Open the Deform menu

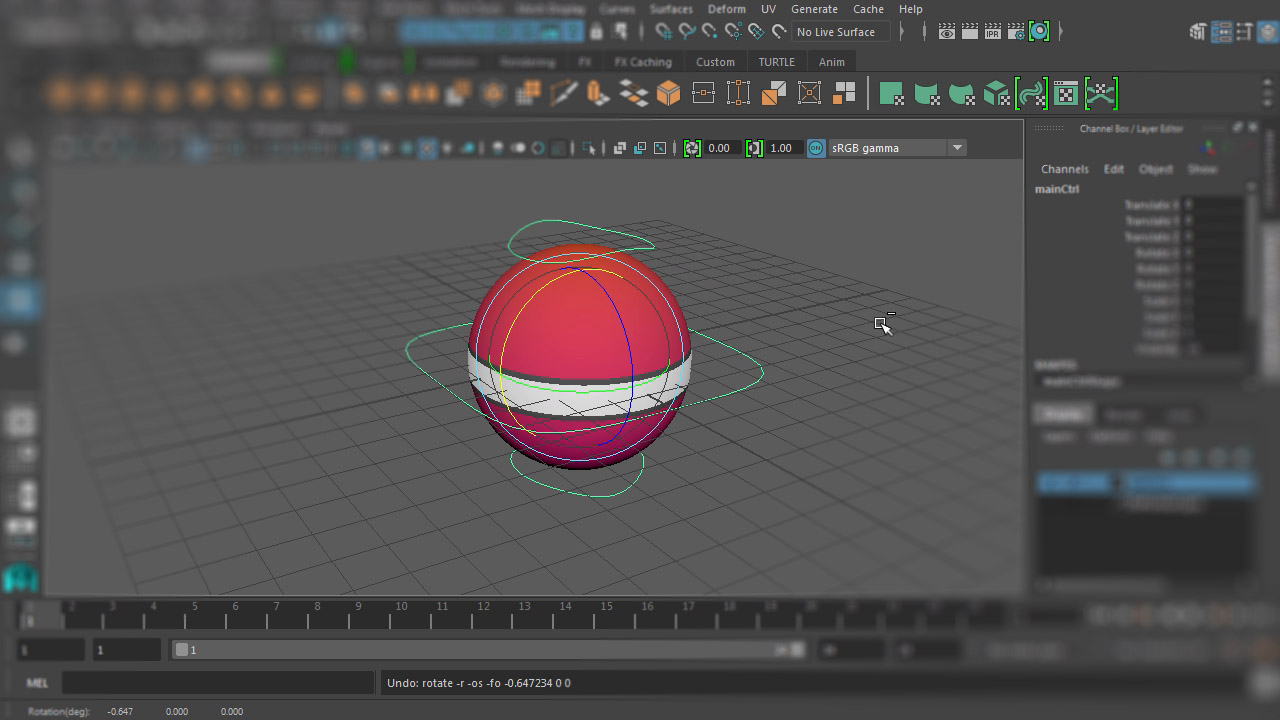pos(726,9)
